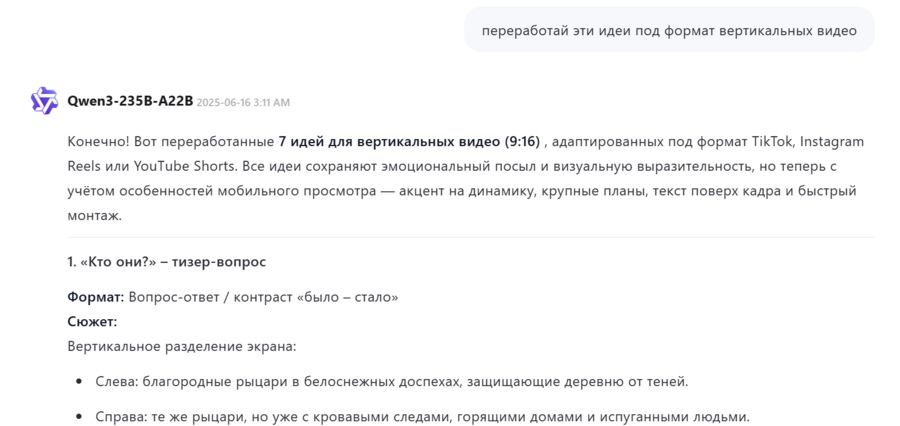This screenshot has width=900, height=426.
Task: Click the Qwen model avatar icon
Action: pyautogui.click(x=44, y=101)
